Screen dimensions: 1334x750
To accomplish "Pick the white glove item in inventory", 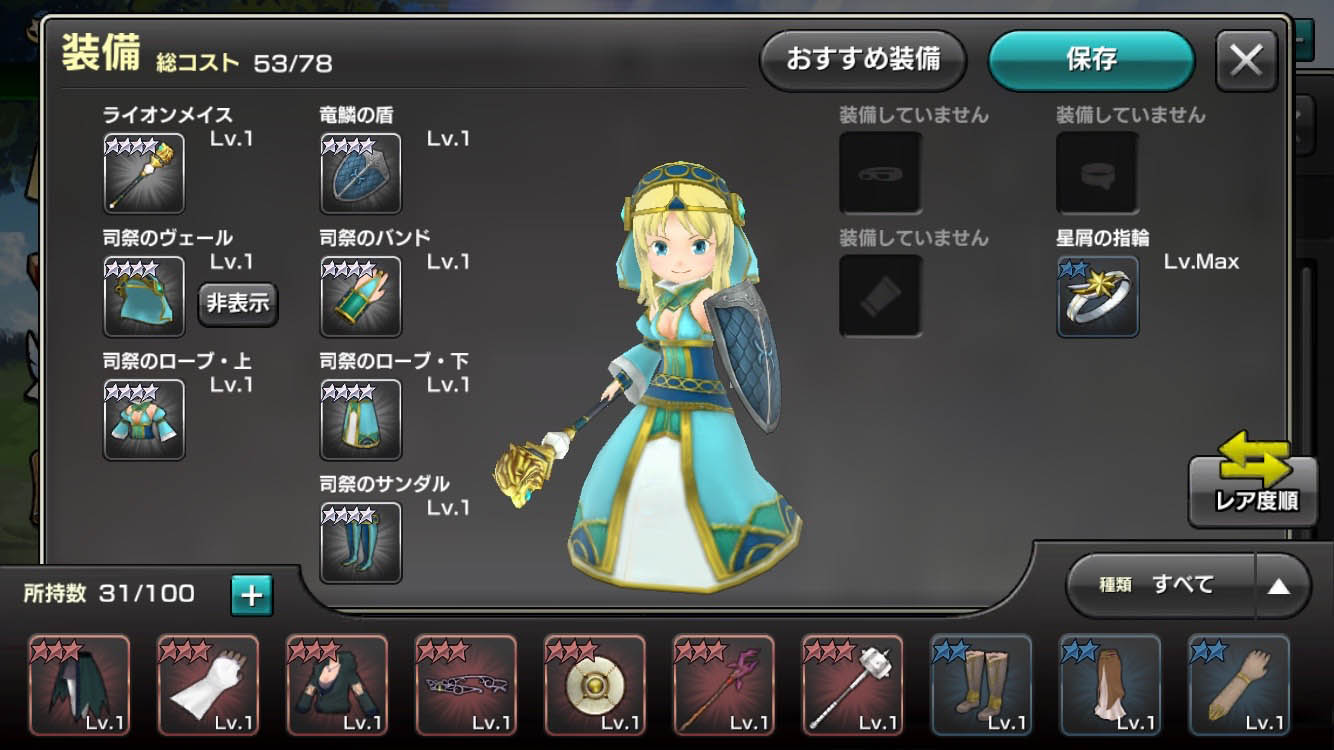I will (x=208, y=685).
